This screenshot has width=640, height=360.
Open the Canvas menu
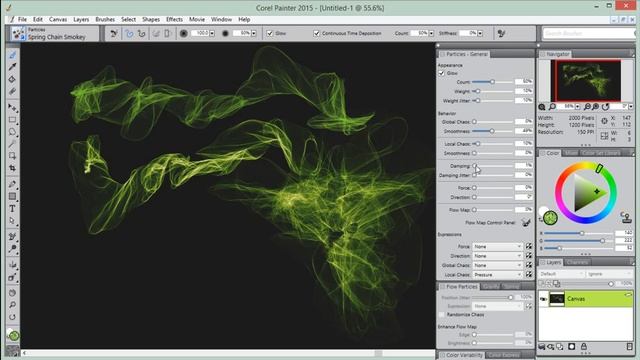pyautogui.click(x=58, y=19)
